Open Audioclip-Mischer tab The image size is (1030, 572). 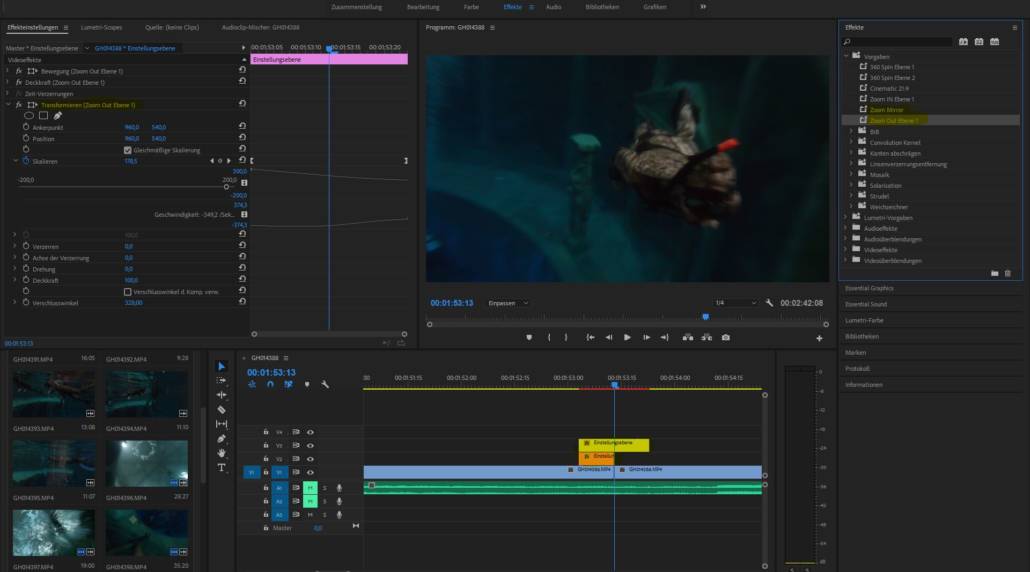260,28
